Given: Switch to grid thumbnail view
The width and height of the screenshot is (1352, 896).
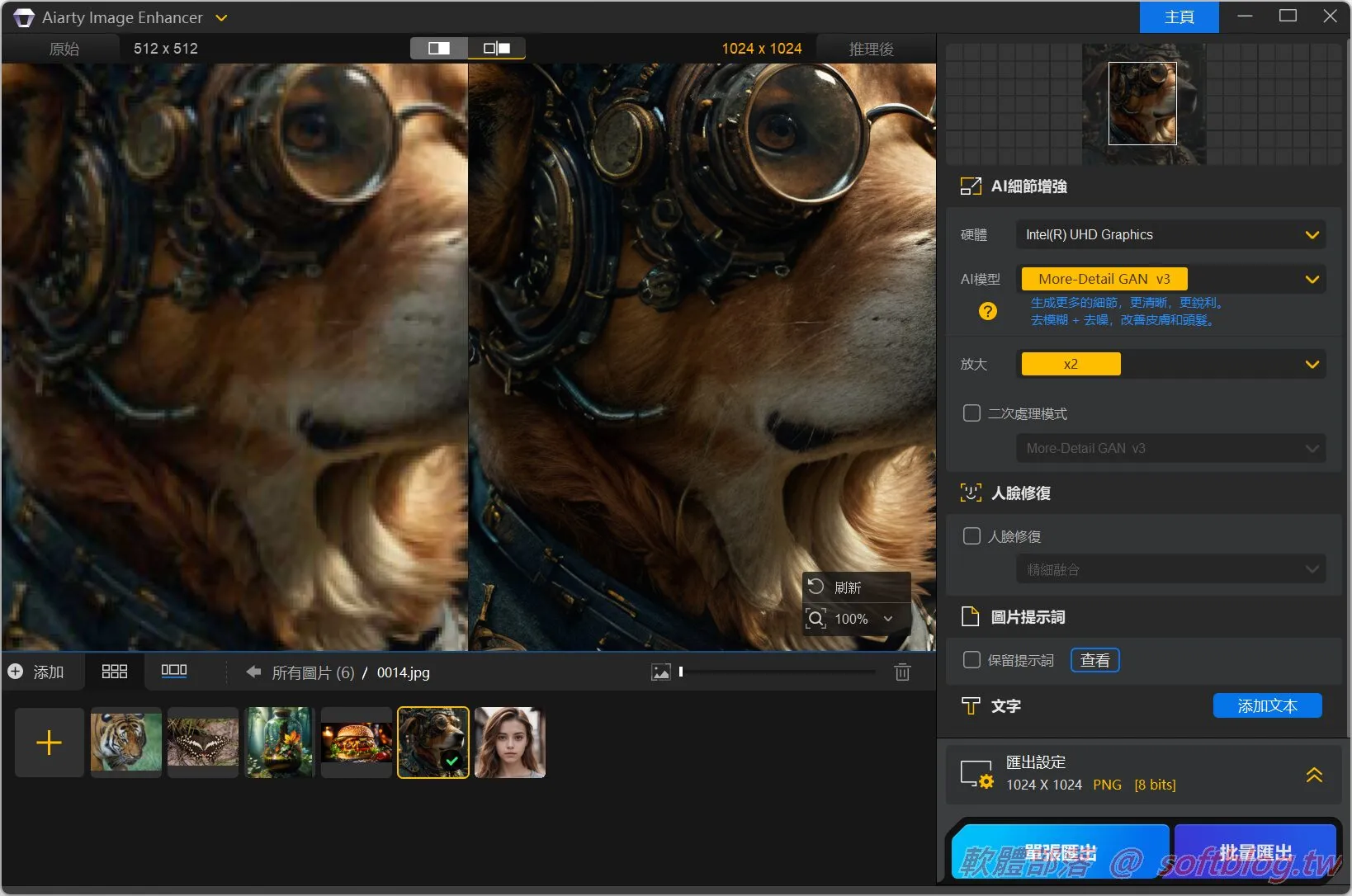Looking at the screenshot, I should tap(115, 672).
